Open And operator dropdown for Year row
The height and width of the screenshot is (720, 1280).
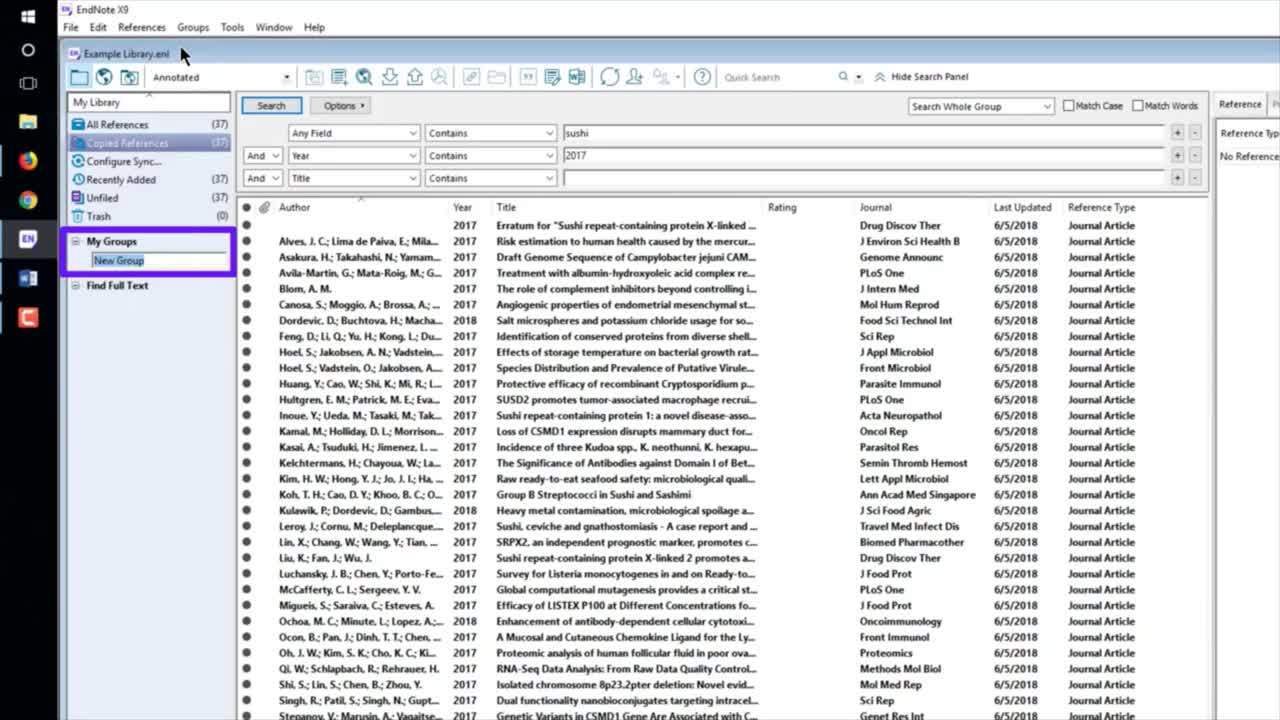(262, 156)
